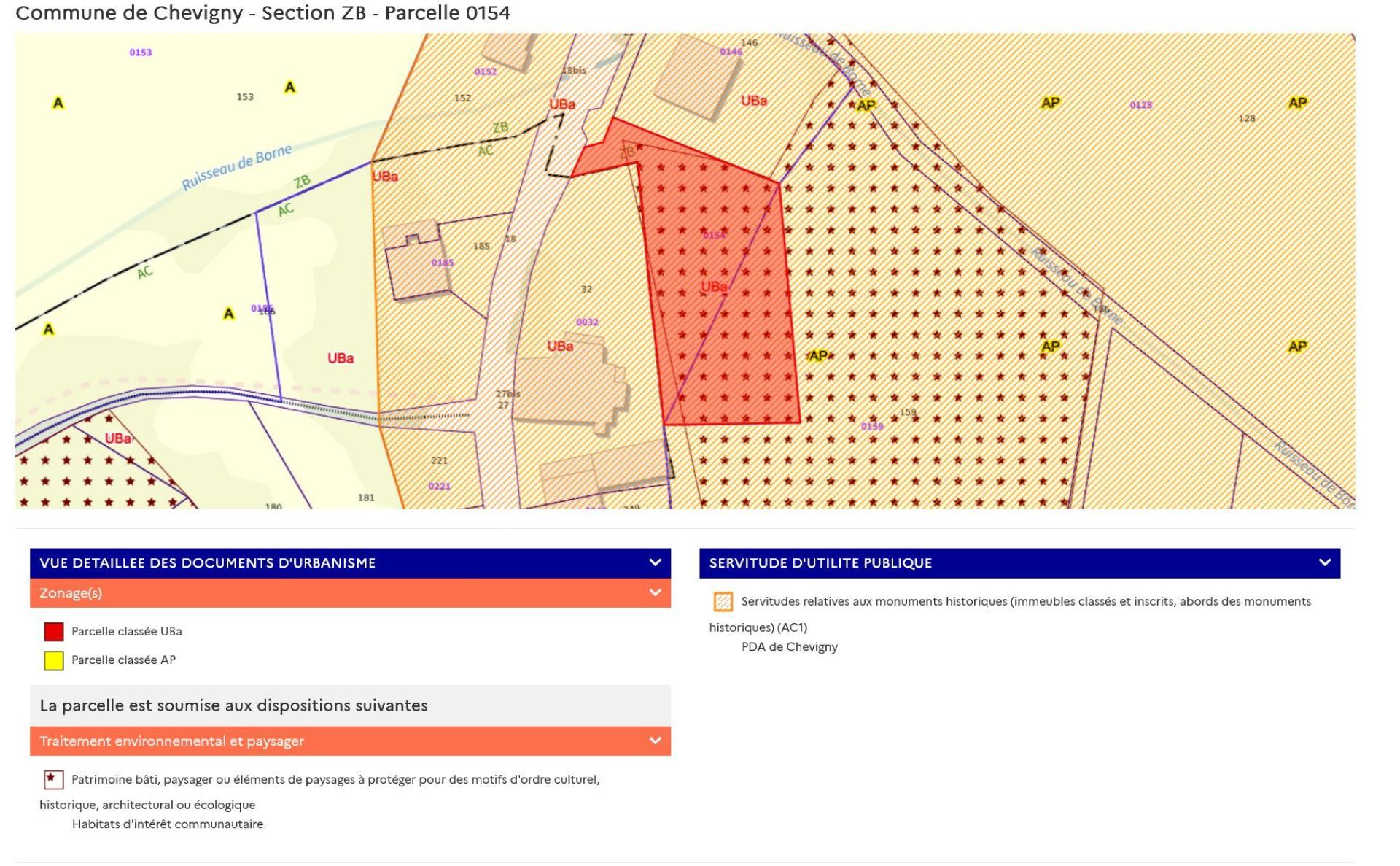Collapse Traitement environnemental et paysager section

pyautogui.click(x=655, y=741)
